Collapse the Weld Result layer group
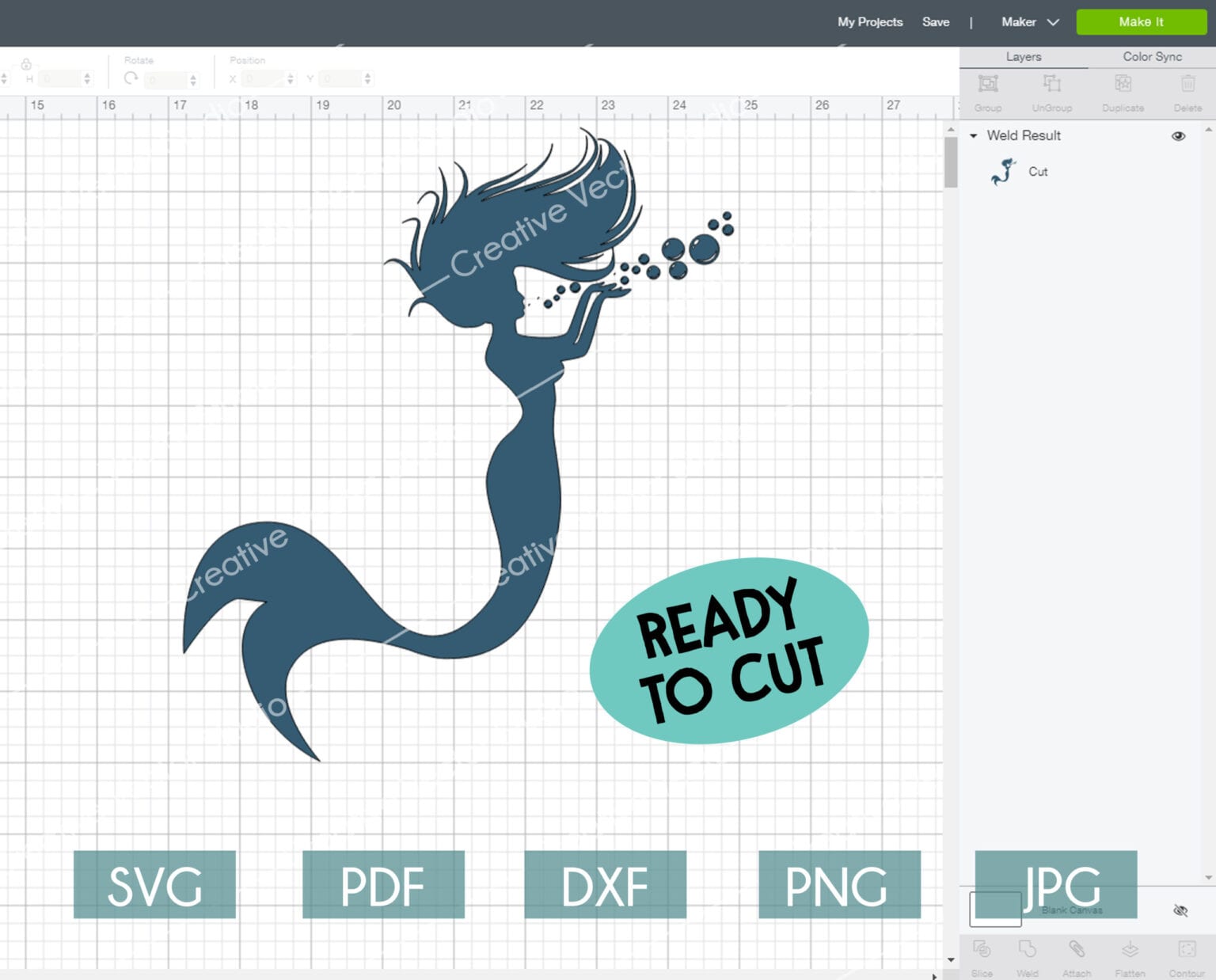 [974, 136]
